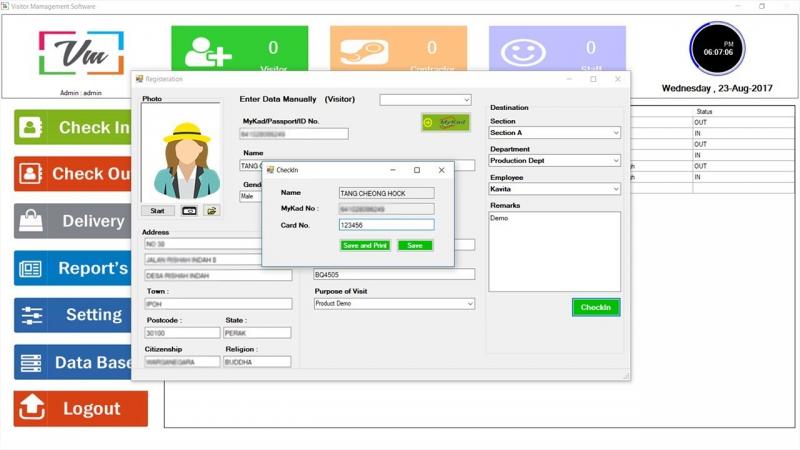Viewport: 800px width, 450px height.
Task: Click the Report's newspaper icon
Action: click(x=31, y=268)
